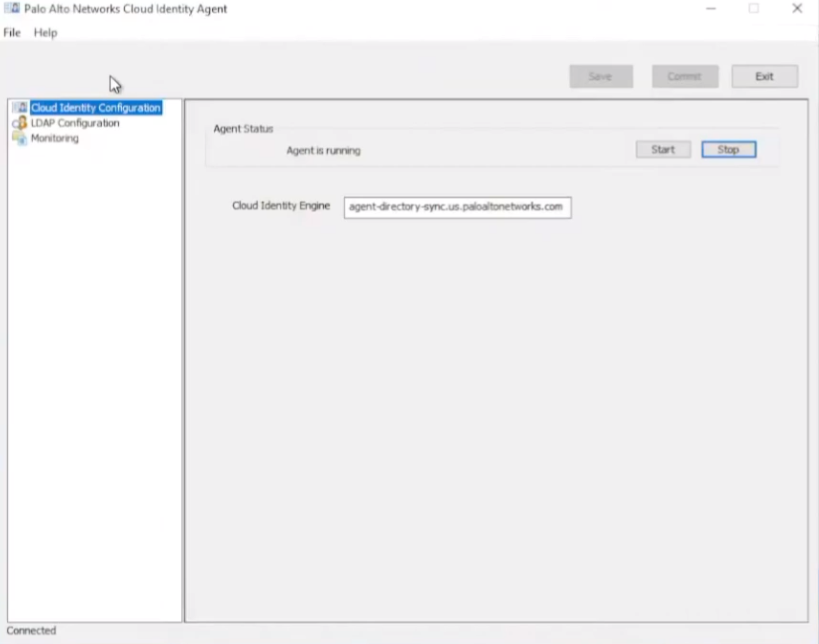Select LDAP Configuration in the tree

(75, 123)
